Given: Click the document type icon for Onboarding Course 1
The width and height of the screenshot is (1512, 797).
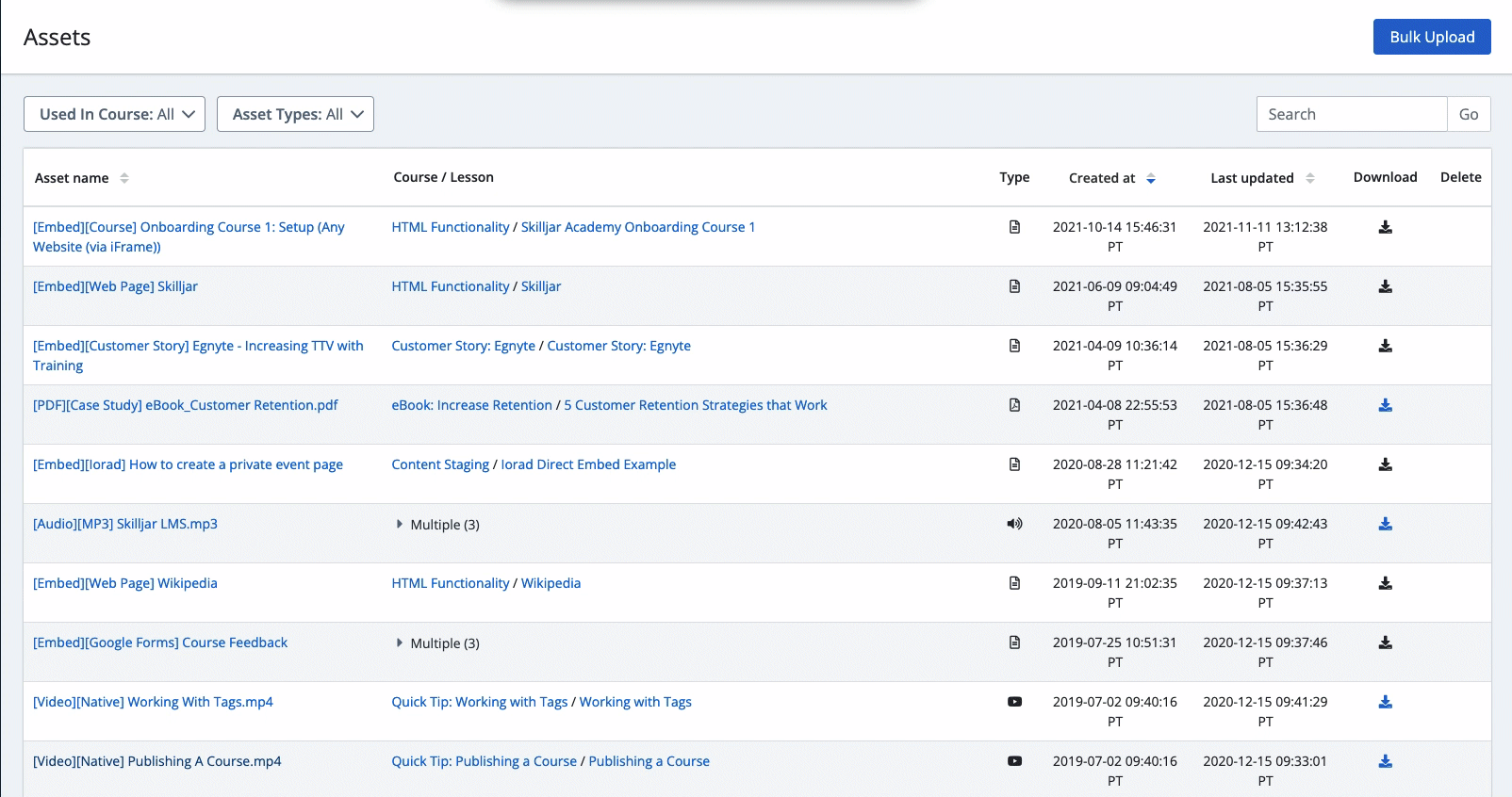Looking at the screenshot, I should tap(1014, 227).
